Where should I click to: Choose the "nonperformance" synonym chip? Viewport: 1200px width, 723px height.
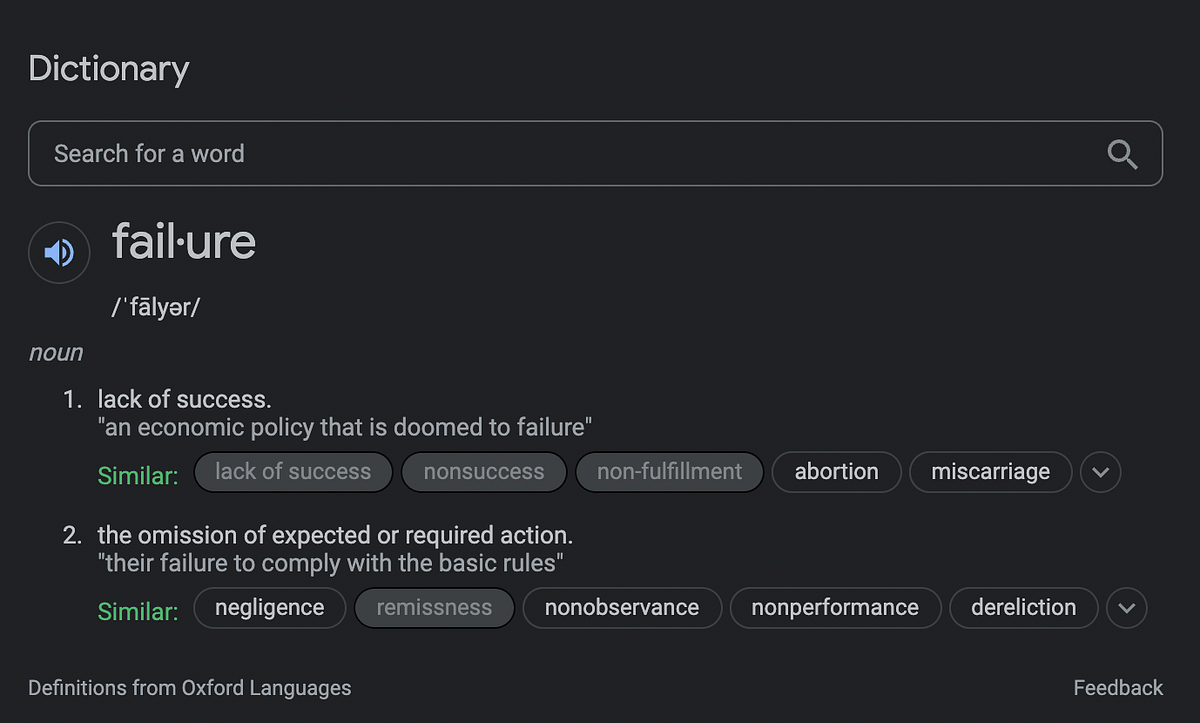point(835,608)
